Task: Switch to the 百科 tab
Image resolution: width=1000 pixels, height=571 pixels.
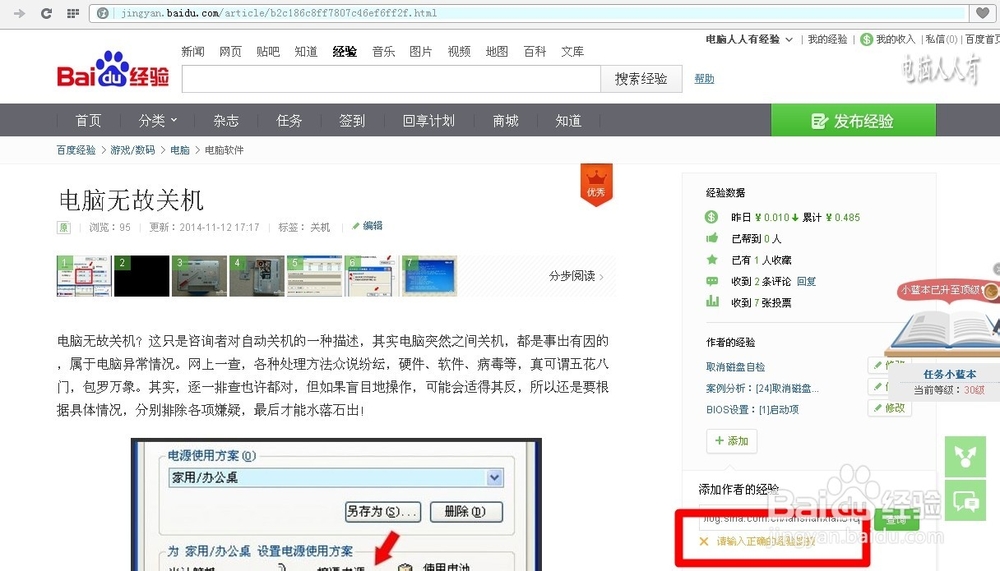Action: [534, 52]
